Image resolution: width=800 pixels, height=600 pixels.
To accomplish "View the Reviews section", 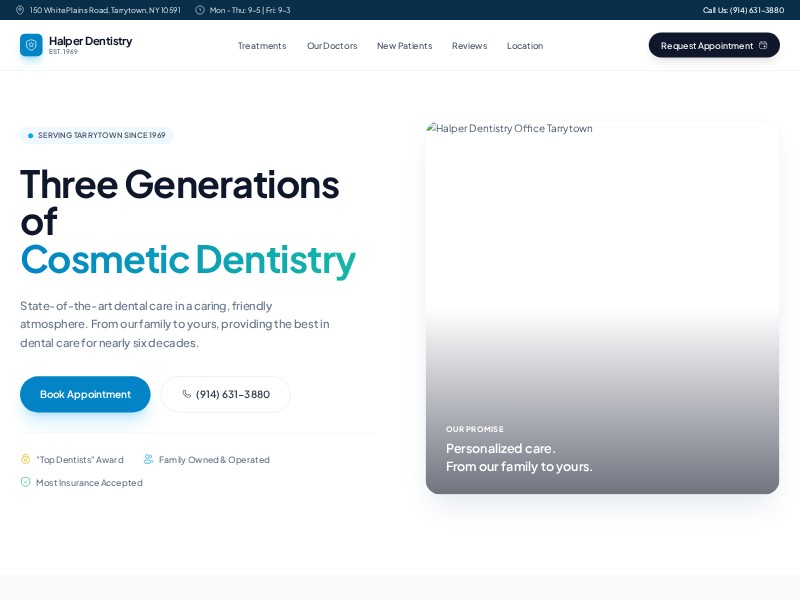I will (469, 46).
